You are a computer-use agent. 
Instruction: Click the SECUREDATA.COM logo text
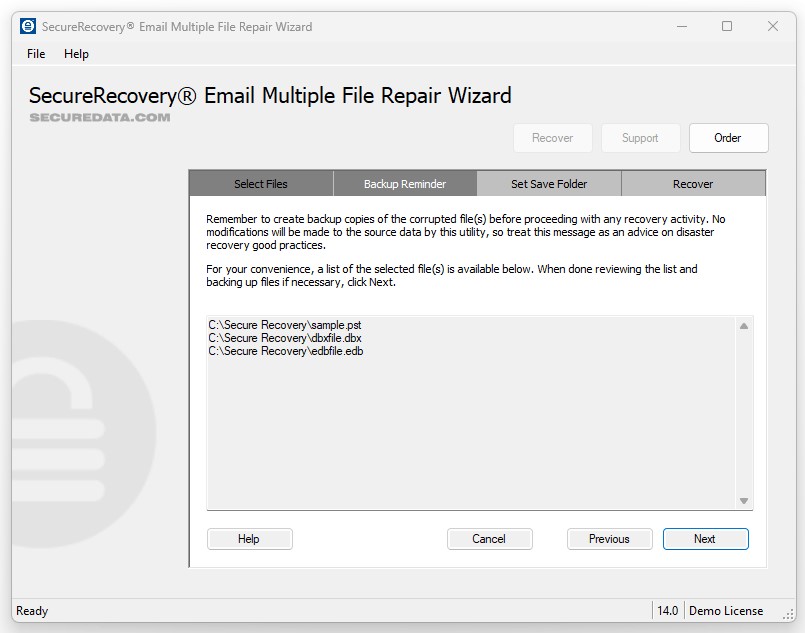coord(100,117)
